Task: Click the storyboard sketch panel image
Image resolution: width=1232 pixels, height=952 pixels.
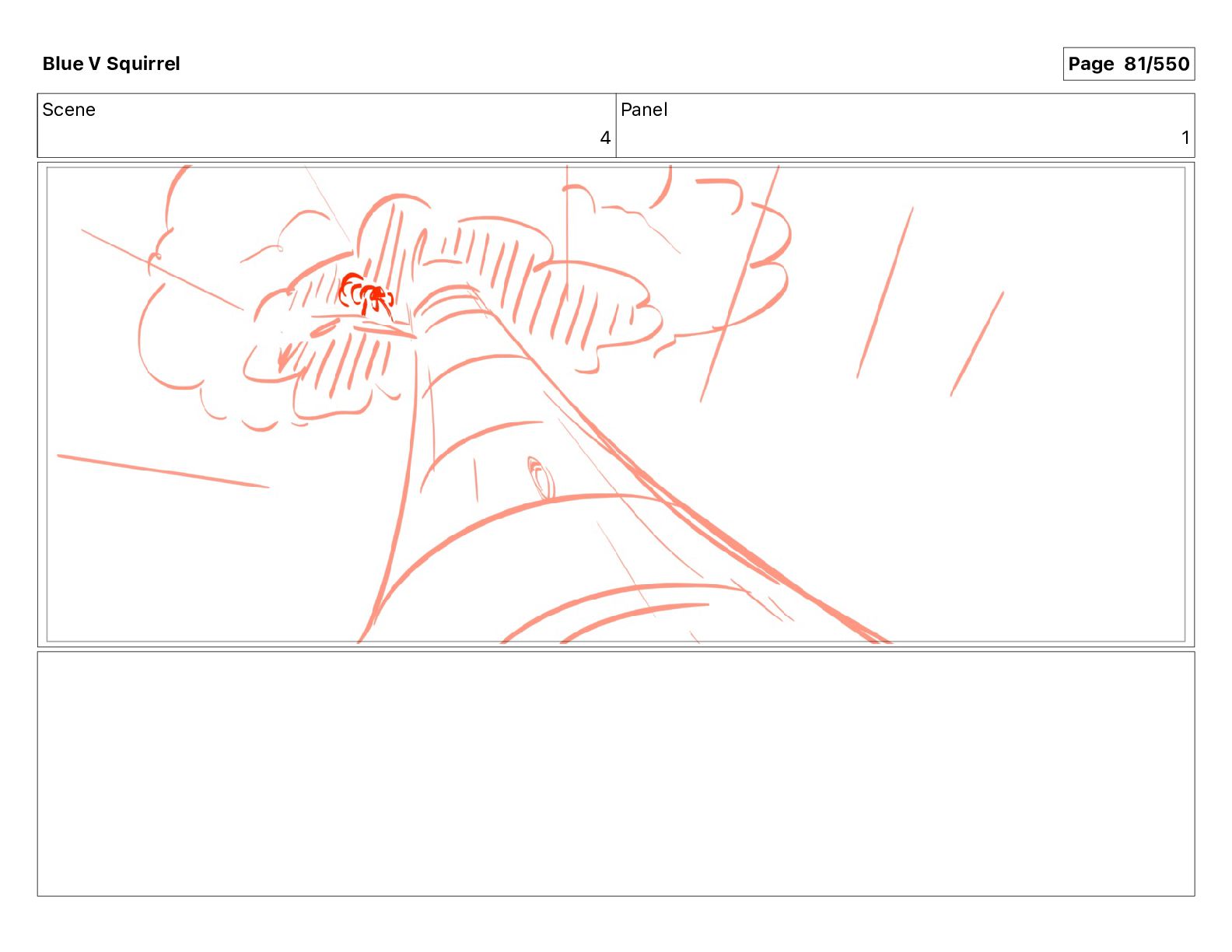Action: 616,404
